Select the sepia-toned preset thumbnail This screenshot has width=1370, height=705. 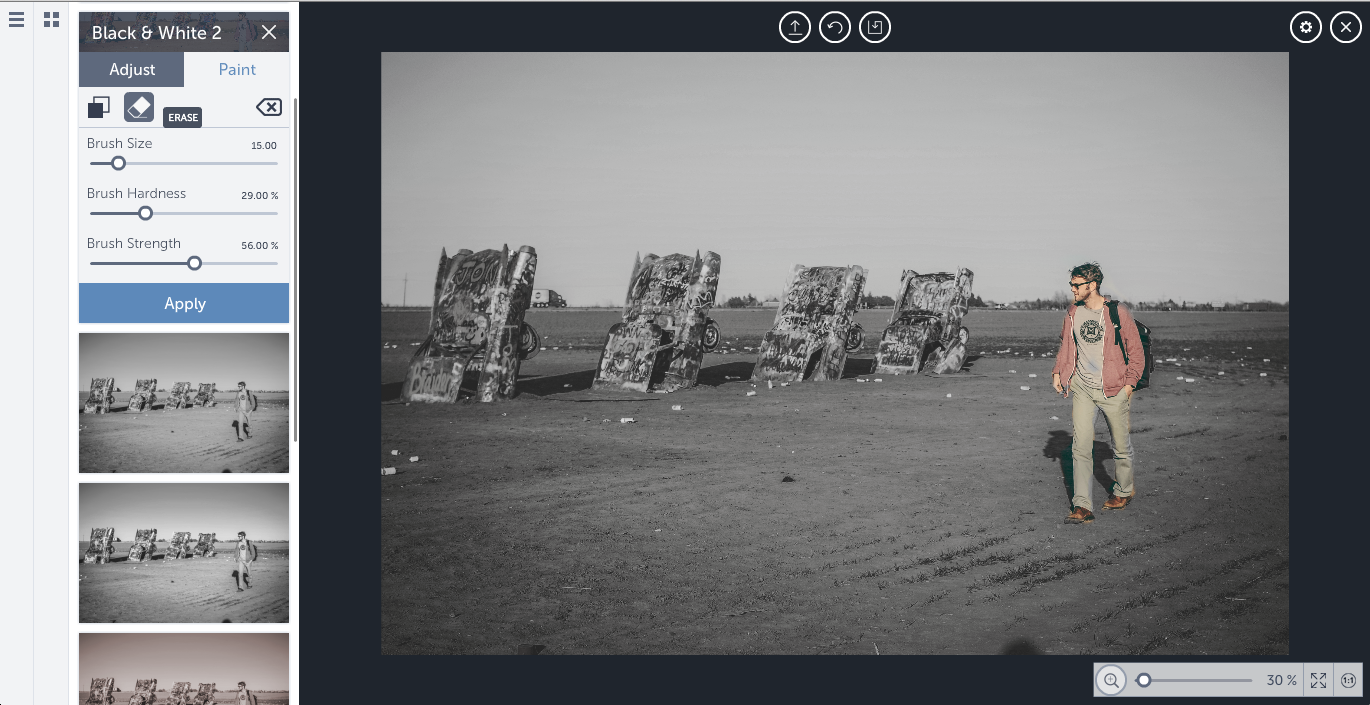[184, 669]
